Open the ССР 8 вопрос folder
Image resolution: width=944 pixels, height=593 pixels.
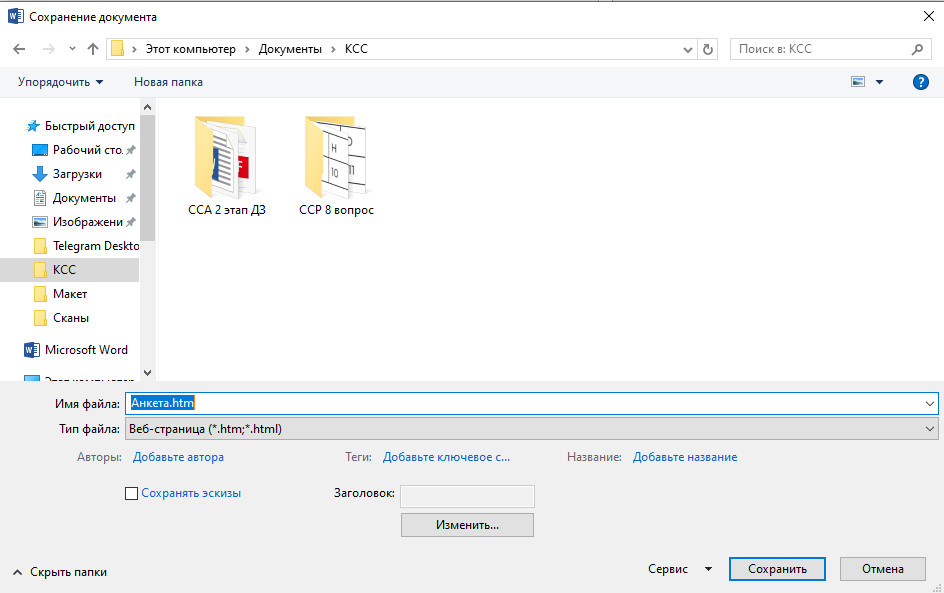336,165
